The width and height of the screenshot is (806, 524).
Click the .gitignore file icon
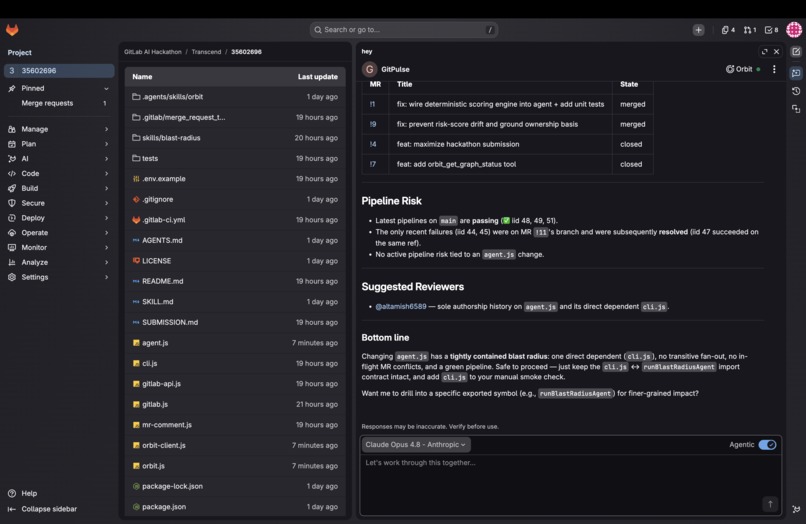tap(136, 199)
